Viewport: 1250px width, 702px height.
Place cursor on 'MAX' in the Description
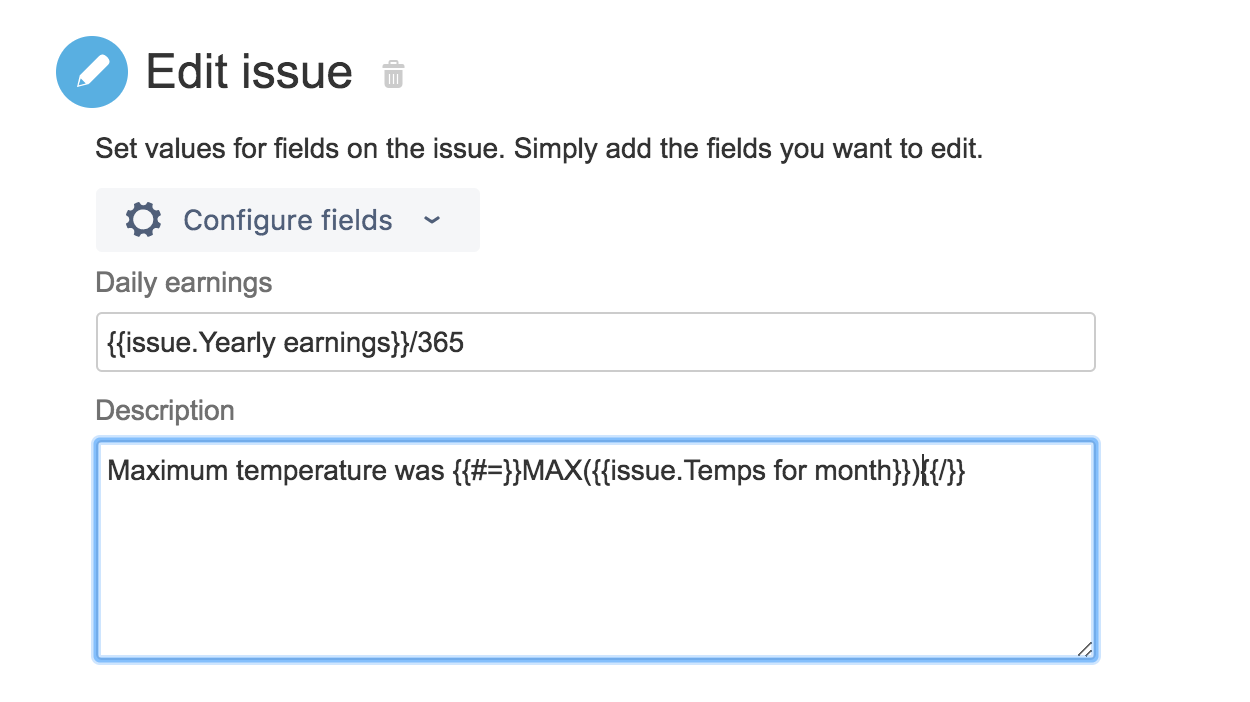click(551, 470)
